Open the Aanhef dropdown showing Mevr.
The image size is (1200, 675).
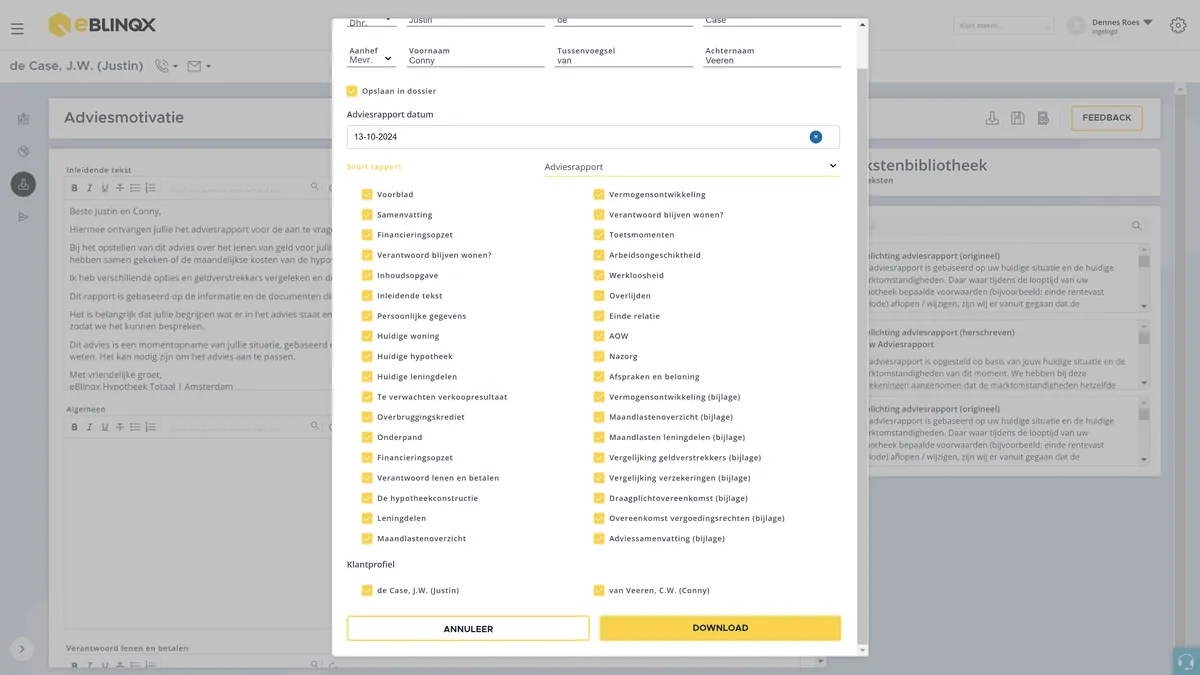[x=371, y=60]
